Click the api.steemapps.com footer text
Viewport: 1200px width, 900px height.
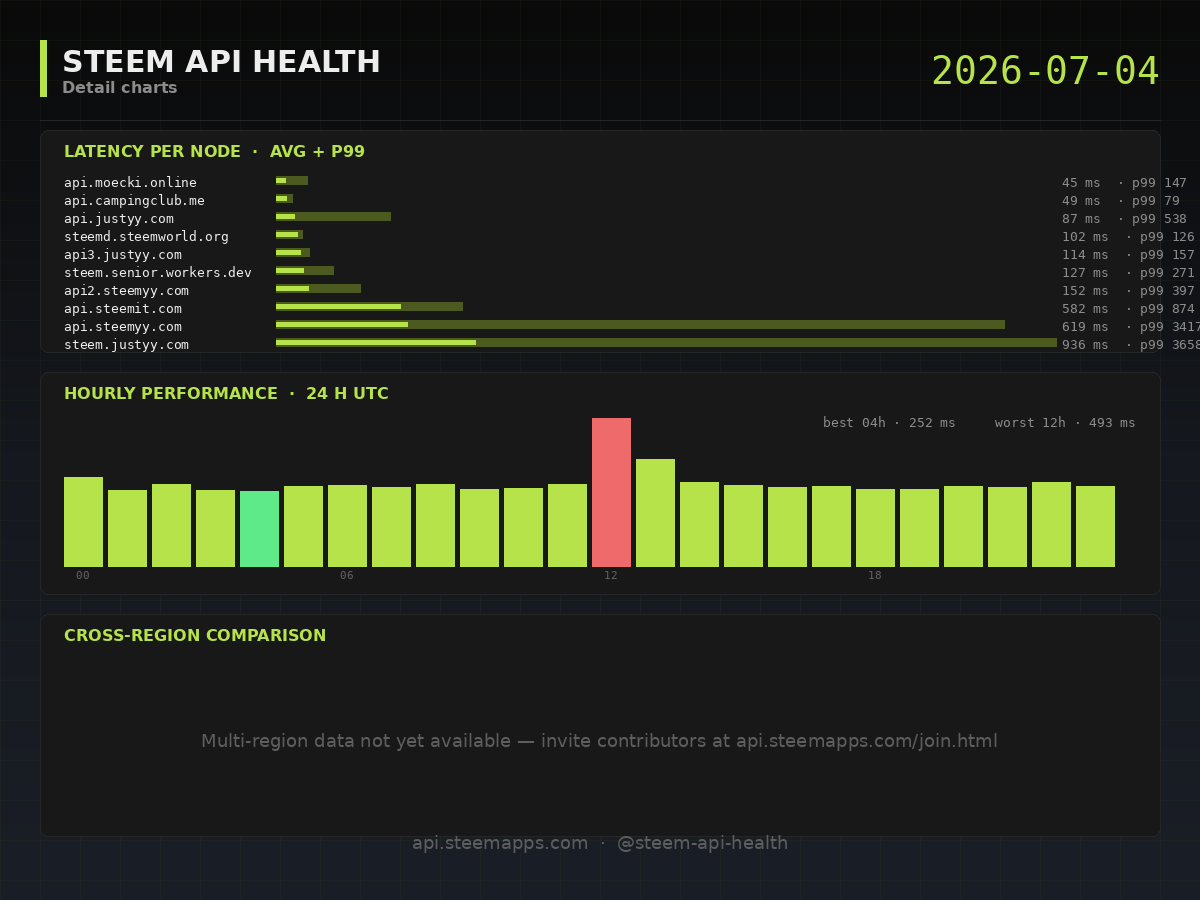point(500,843)
